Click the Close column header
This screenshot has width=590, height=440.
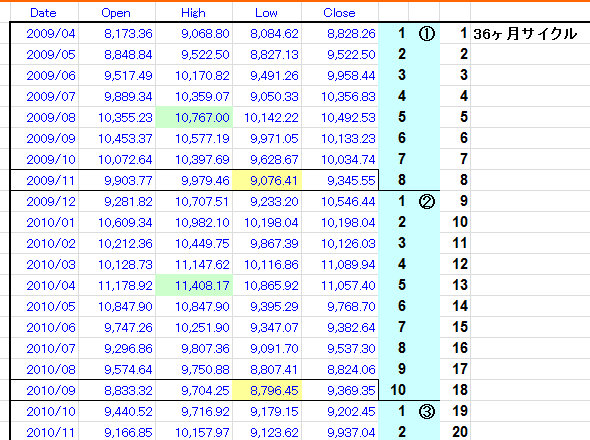[x=339, y=13]
